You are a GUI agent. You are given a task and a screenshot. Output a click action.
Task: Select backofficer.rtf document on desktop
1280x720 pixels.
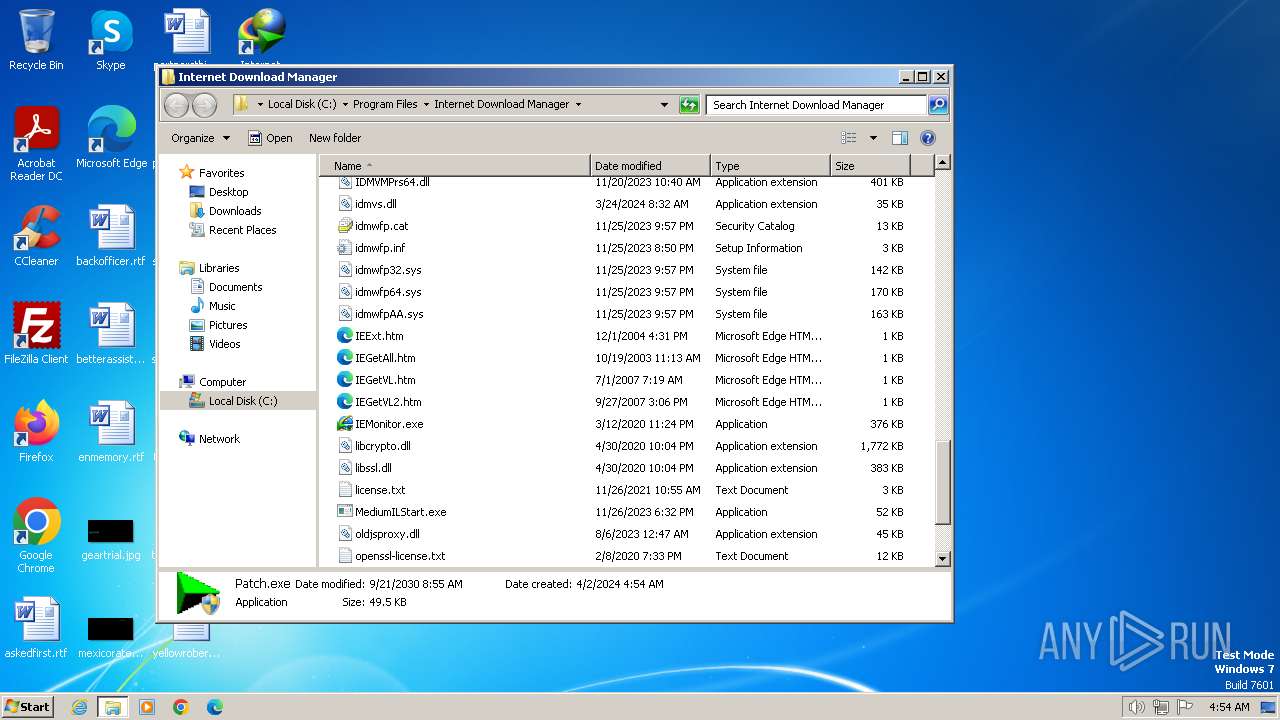tap(111, 236)
